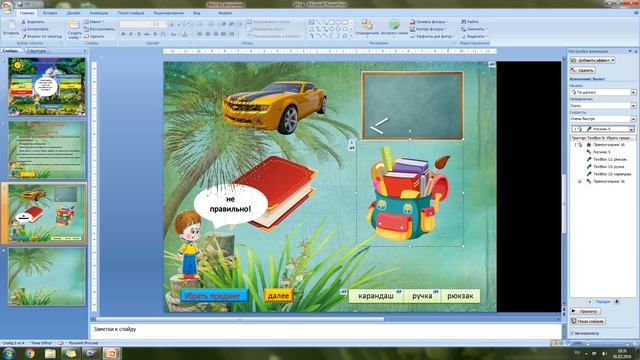Viewport: 640px width, 360px height.
Task: Click Replace (Заменить) in ribbon
Action: [473, 29]
